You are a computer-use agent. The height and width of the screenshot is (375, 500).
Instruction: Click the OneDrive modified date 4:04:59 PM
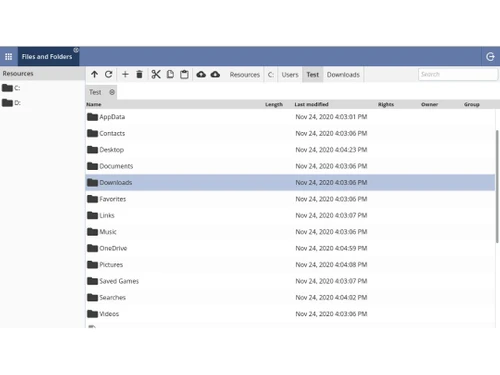(x=331, y=248)
